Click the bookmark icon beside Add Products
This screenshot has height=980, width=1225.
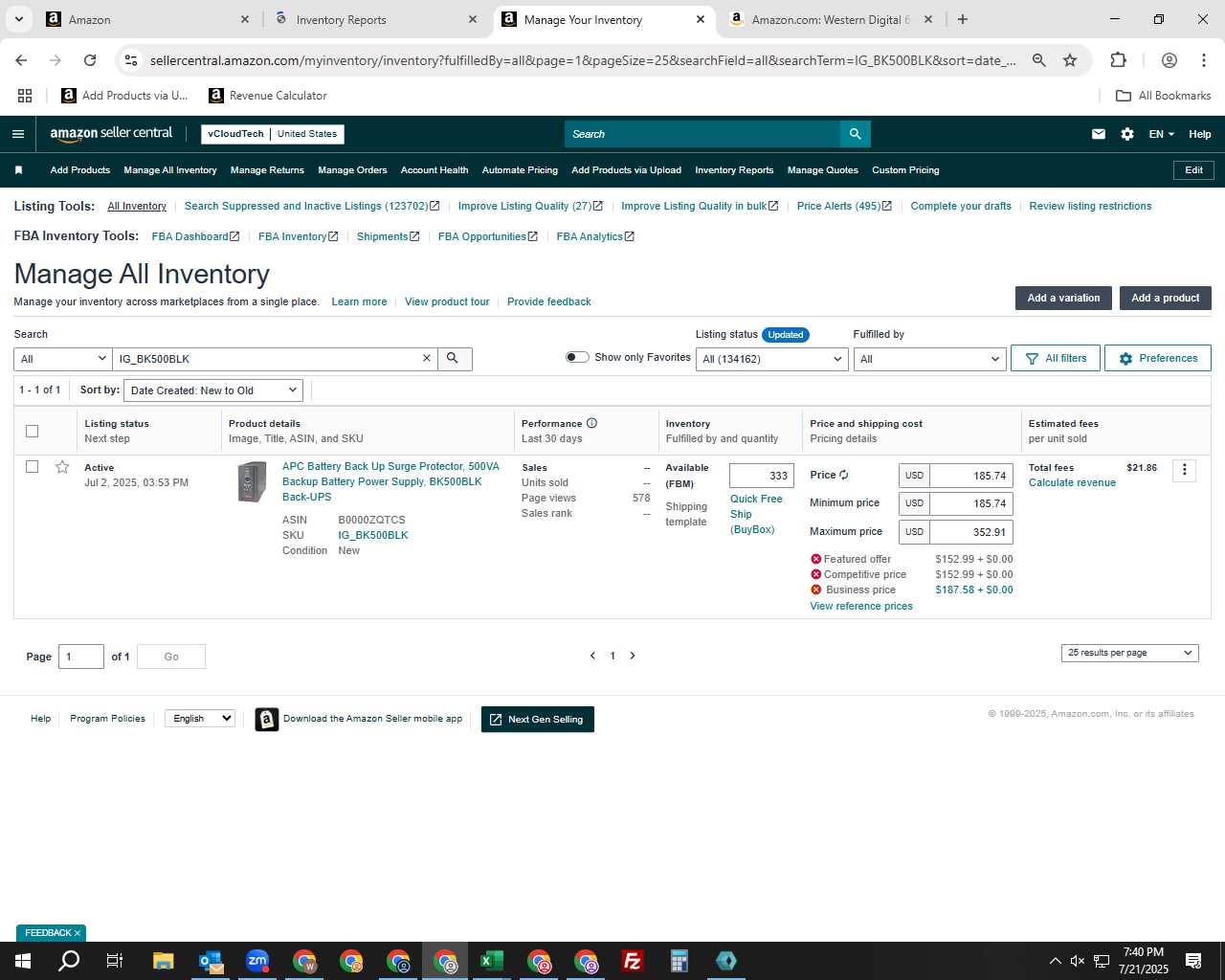click(18, 170)
